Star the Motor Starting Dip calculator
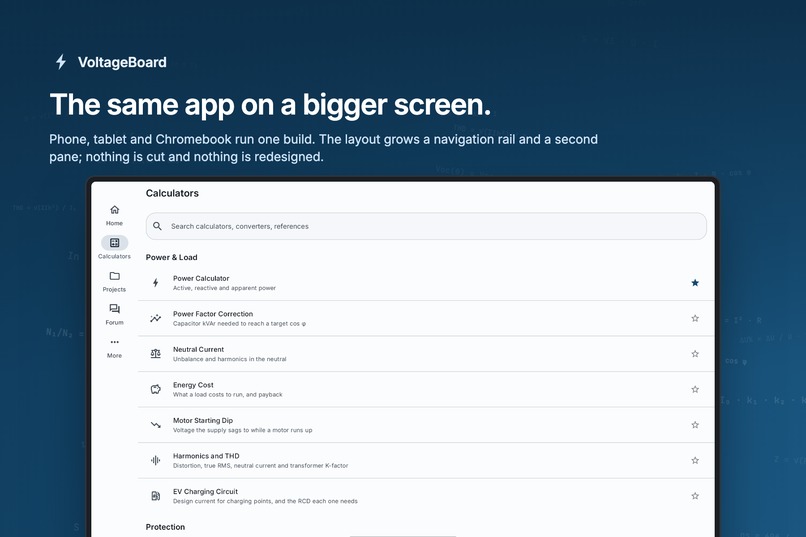The height and width of the screenshot is (537, 806). 695,424
